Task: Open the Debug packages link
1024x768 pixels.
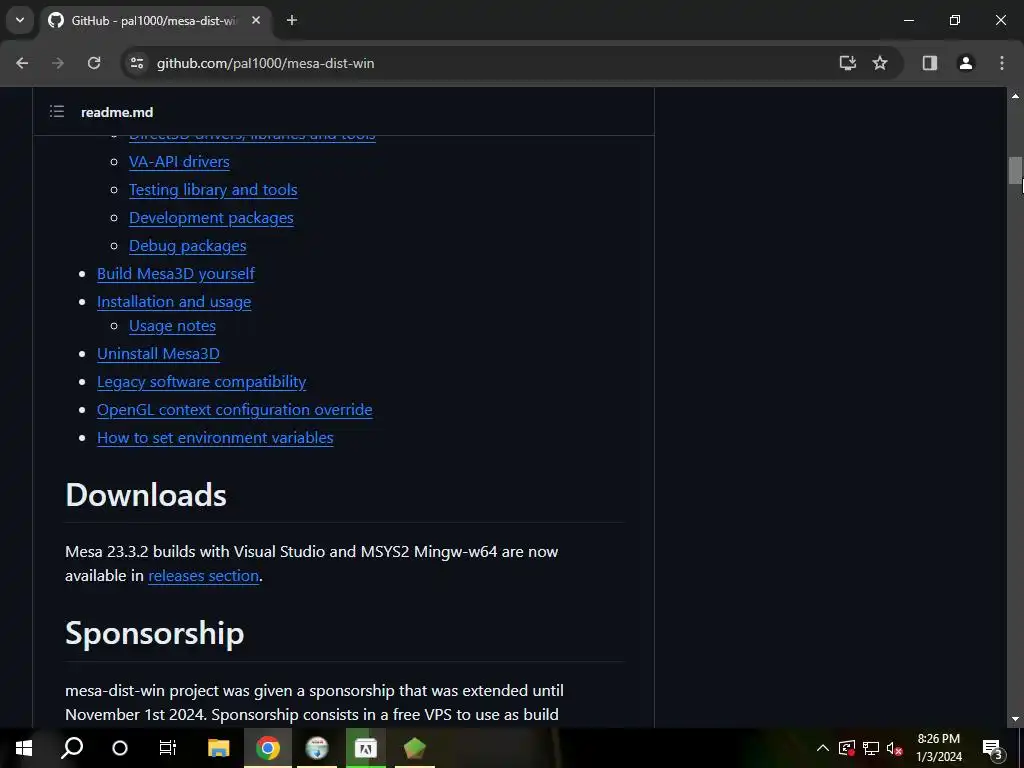Action: point(187,246)
